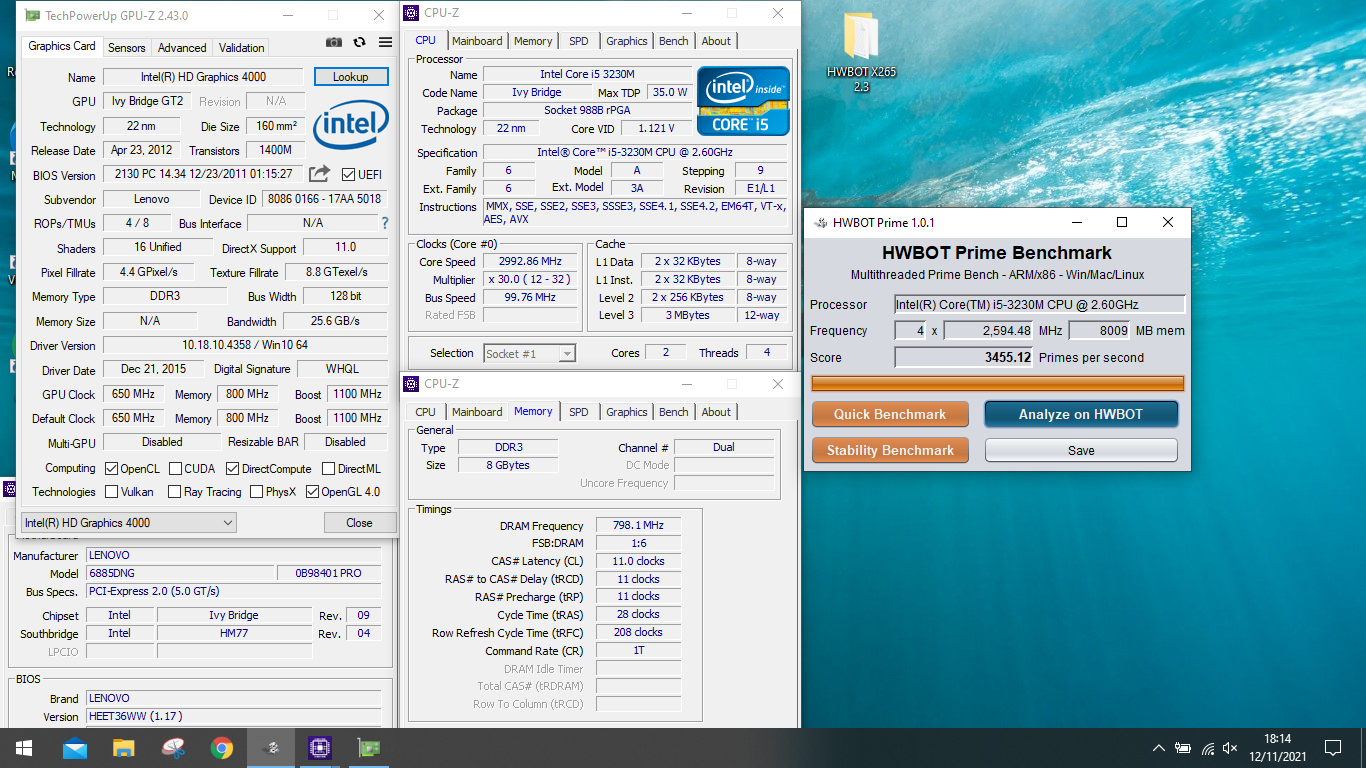Click the GPU-Z taskbar icon
This screenshot has width=1366, height=768.
pyautogui.click(x=368, y=747)
